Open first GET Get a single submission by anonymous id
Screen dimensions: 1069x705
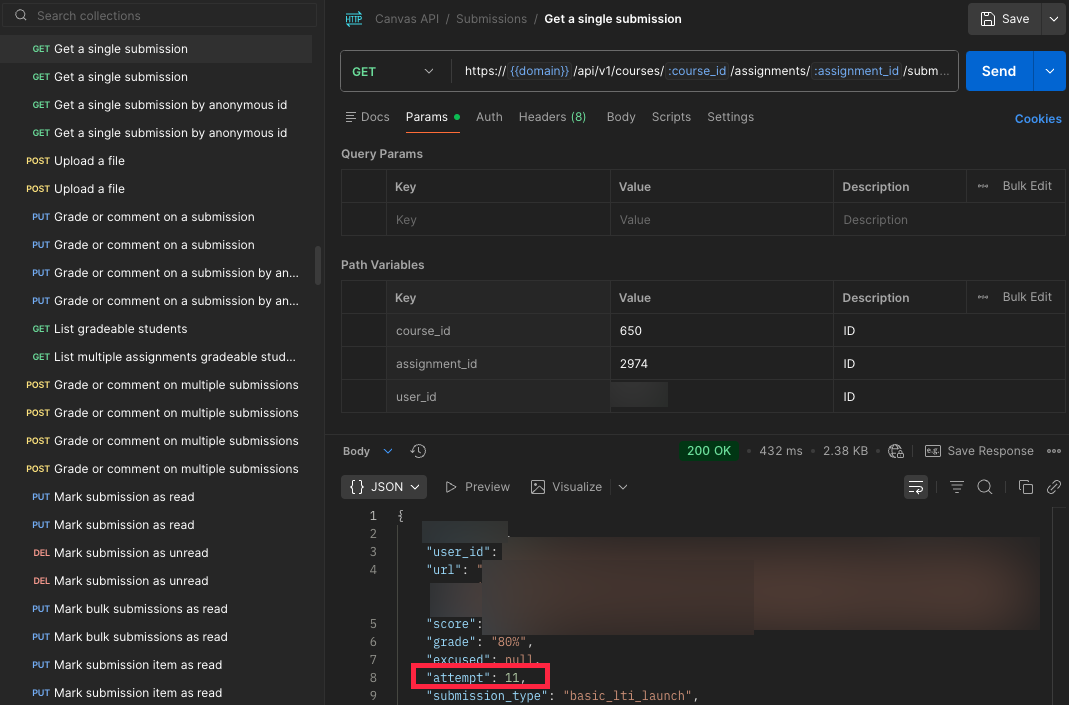click(x=156, y=105)
